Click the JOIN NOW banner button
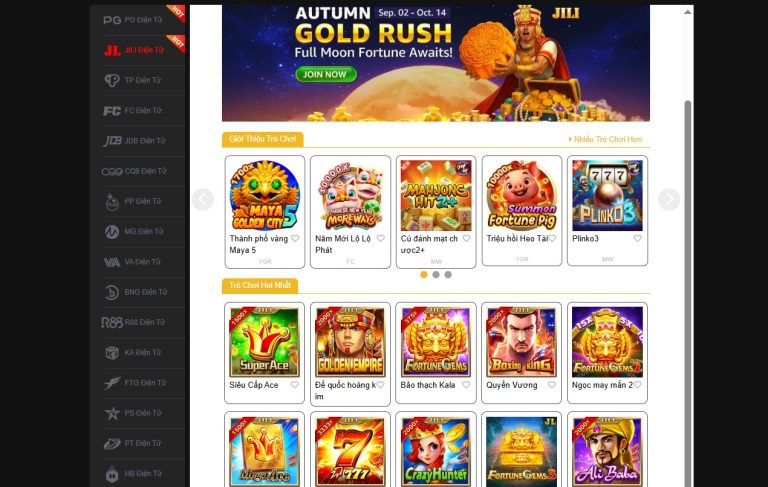 click(326, 74)
